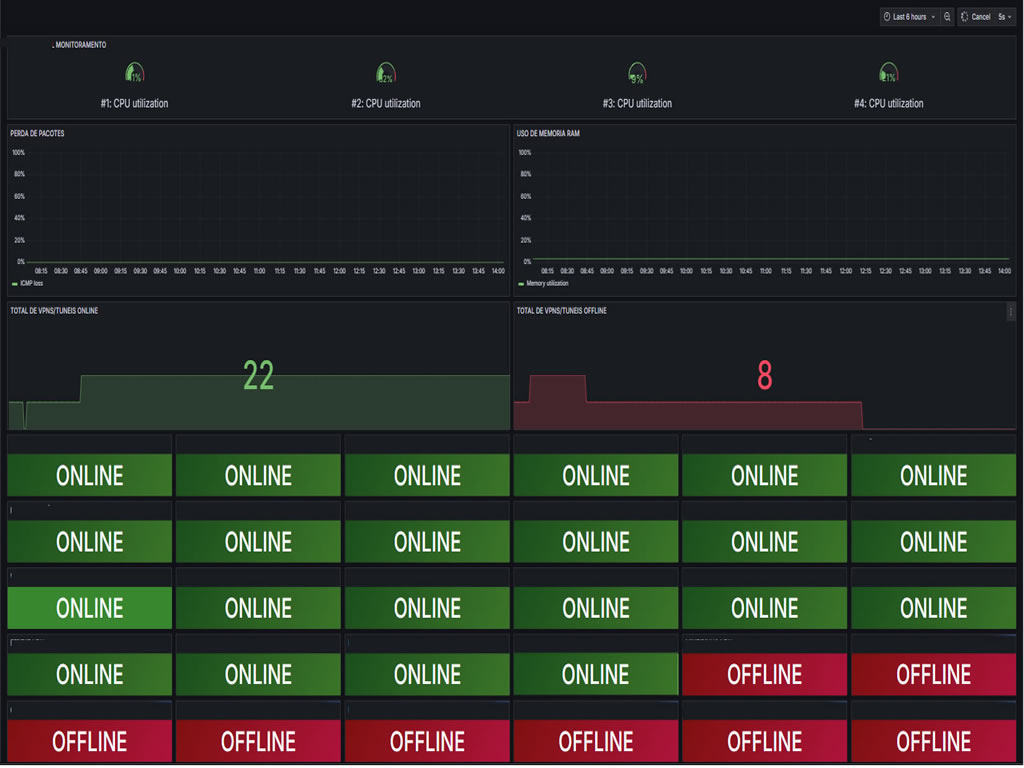
Task: Click the zoom out time range icon
Action: [x=947, y=17]
